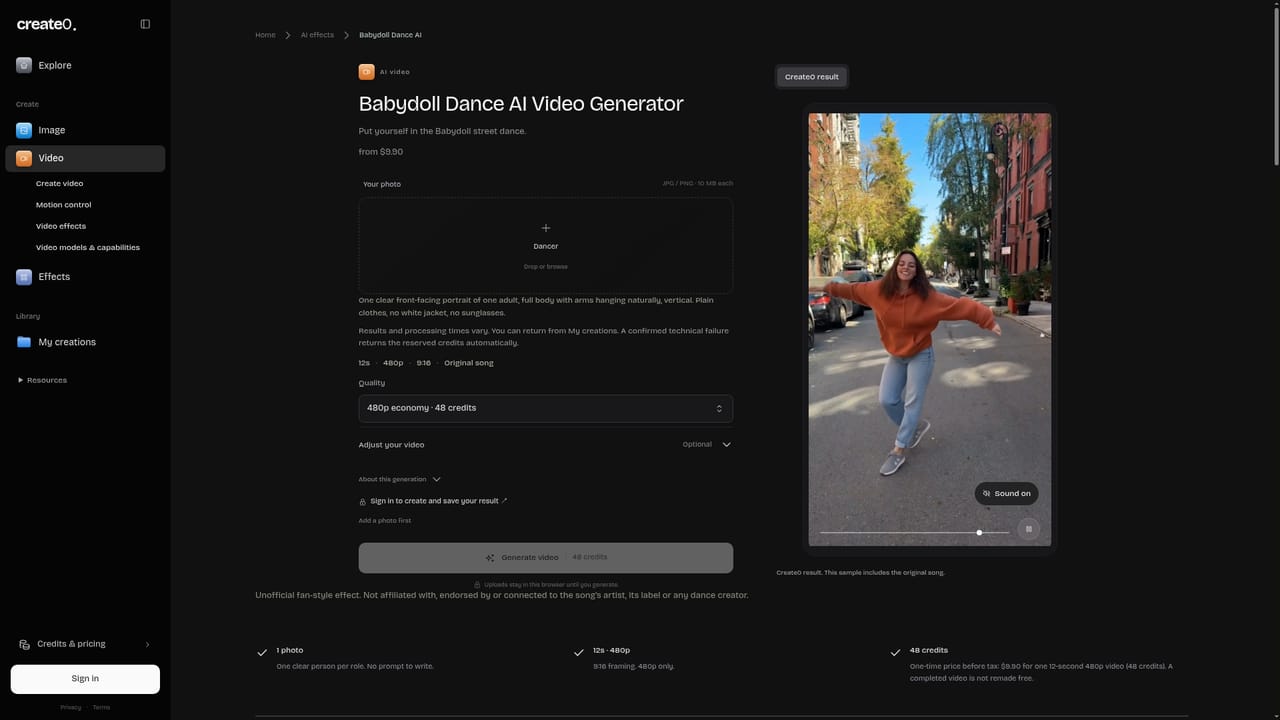Click the orange AI video badge icon
The height and width of the screenshot is (720, 1280).
[x=366, y=72]
